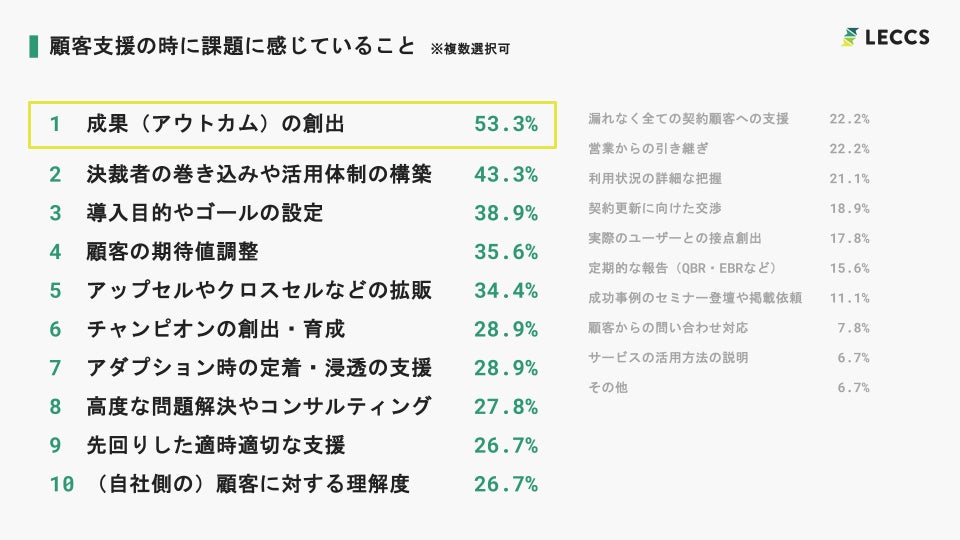
Task: Click the highlighted 成果（アウトカム）の創出 row
Action: point(292,124)
